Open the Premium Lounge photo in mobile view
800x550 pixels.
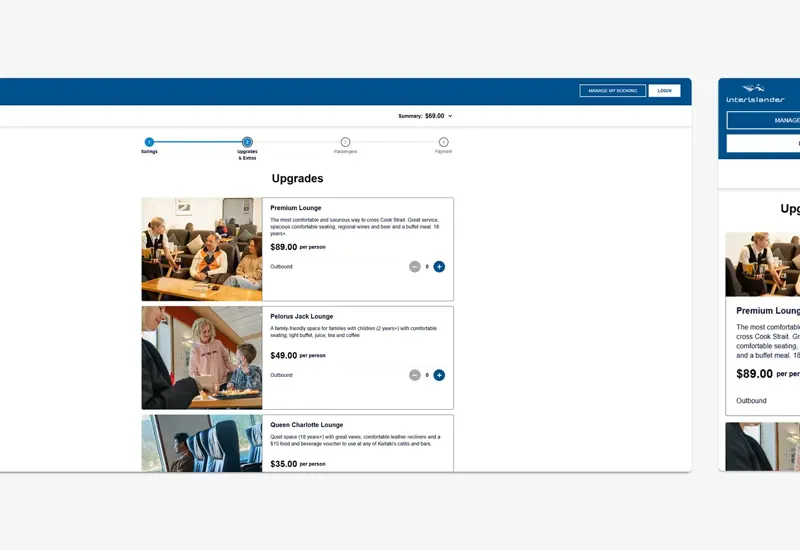[763, 264]
